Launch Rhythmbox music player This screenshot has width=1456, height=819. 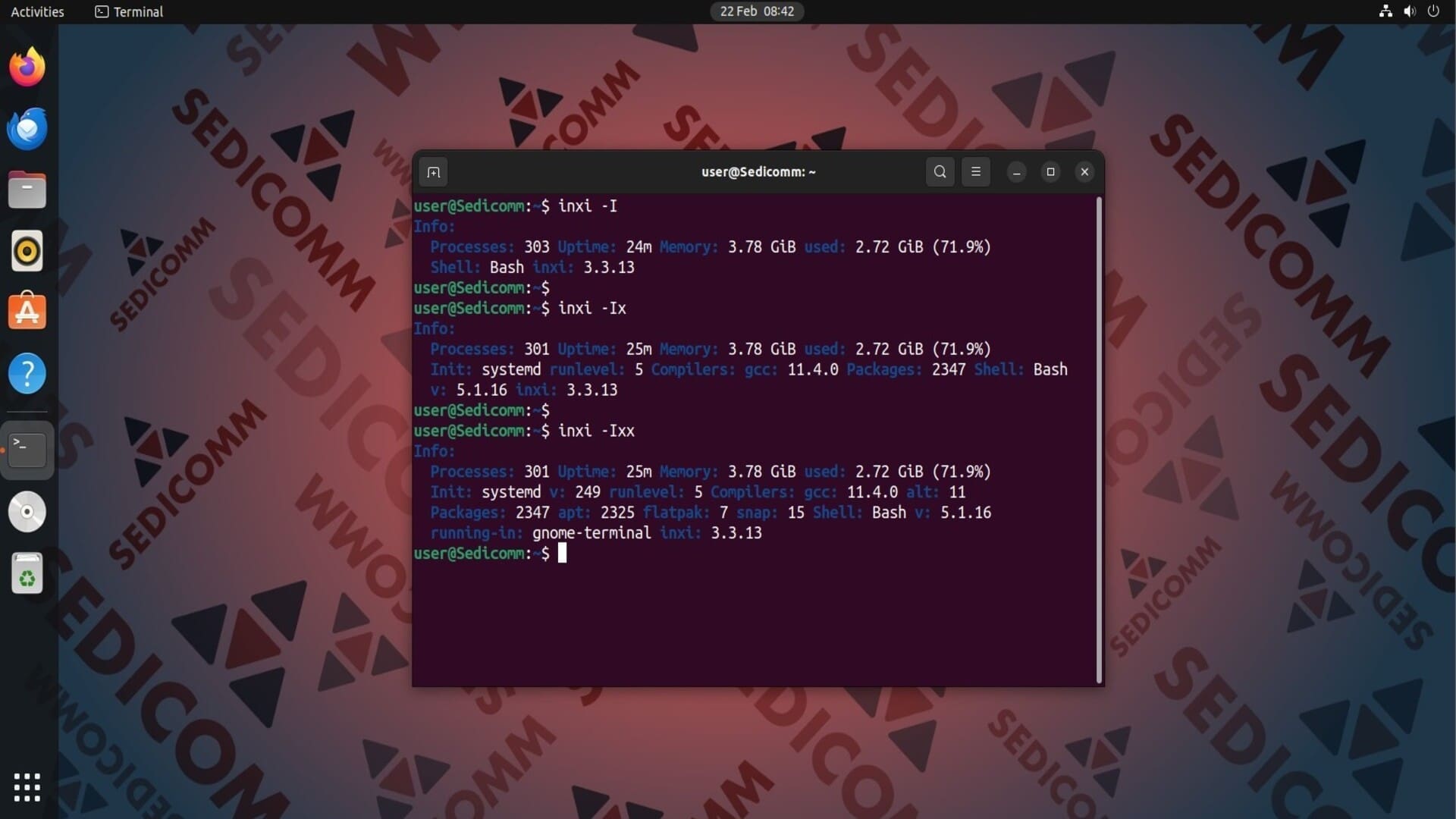27,251
